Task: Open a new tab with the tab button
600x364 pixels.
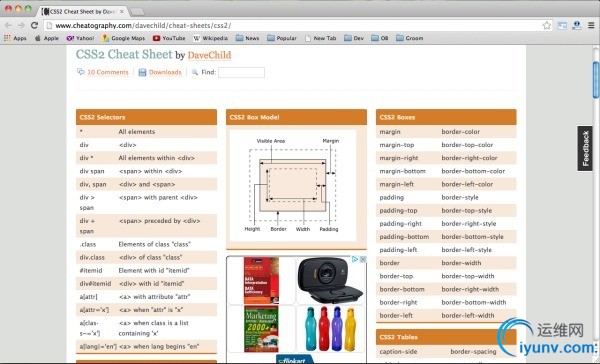Action: [138, 12]
